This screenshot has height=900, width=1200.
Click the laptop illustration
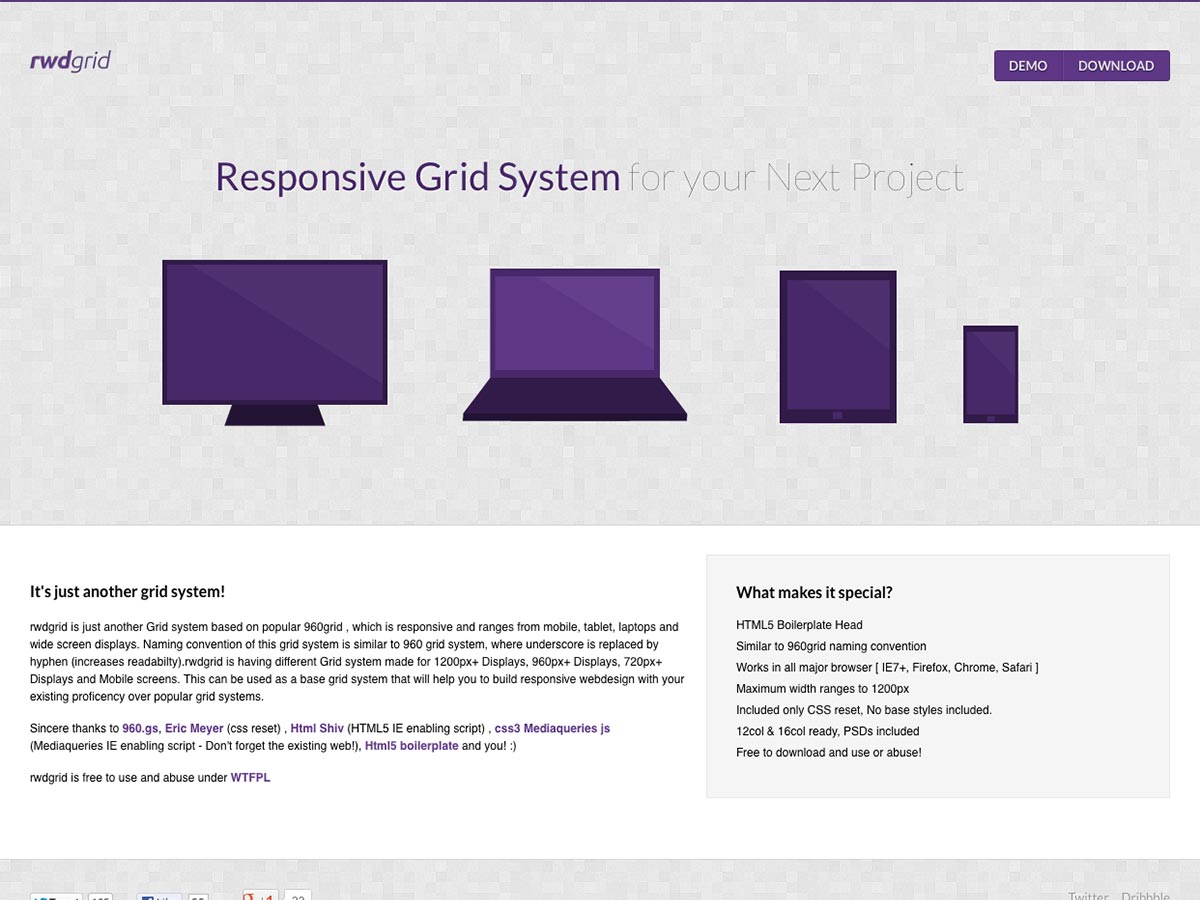[574, 340]
